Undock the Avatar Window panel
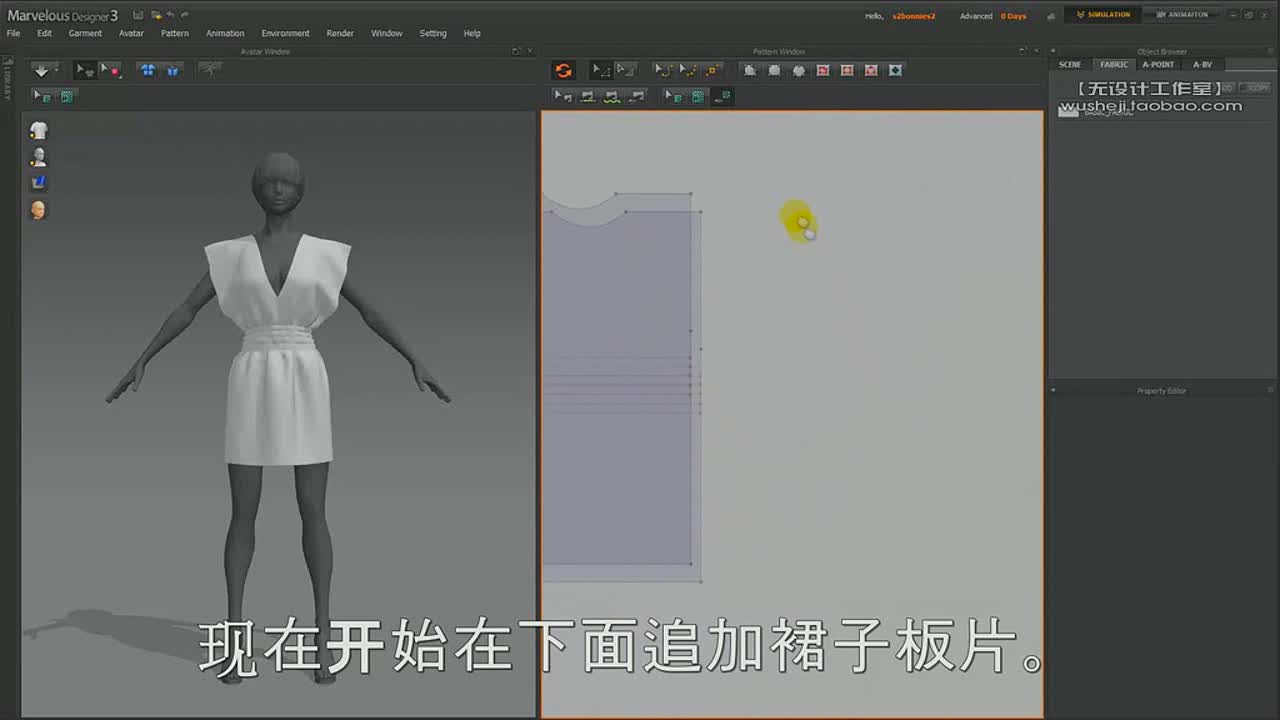This screenshot has height=720, width=1280. point(516,51)
